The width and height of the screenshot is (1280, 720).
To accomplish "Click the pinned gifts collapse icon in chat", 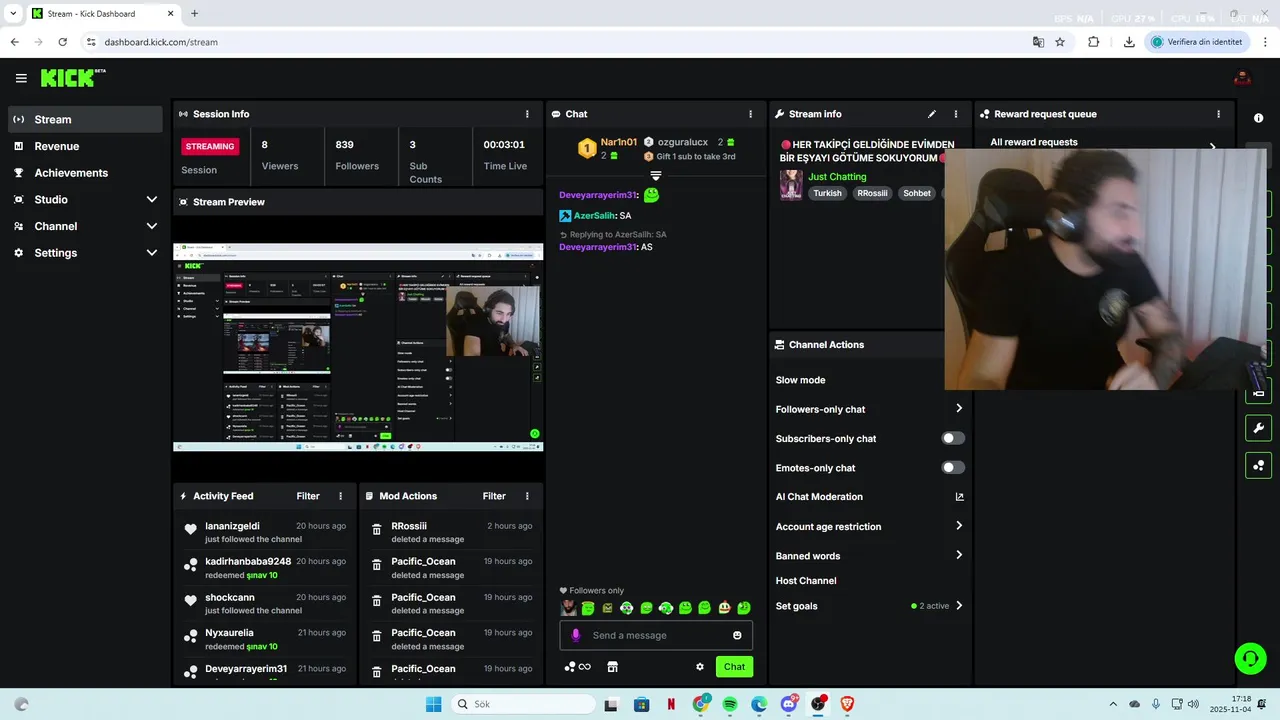I will pos(656,176).
